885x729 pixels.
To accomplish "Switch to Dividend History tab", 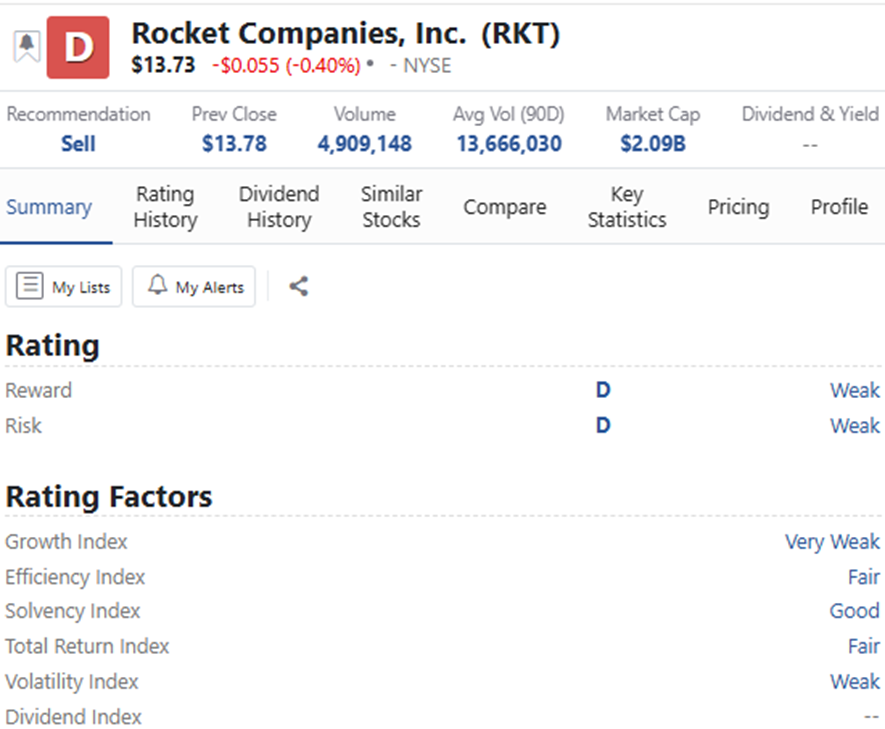I will pyautogui.click(x=279, y=207).
